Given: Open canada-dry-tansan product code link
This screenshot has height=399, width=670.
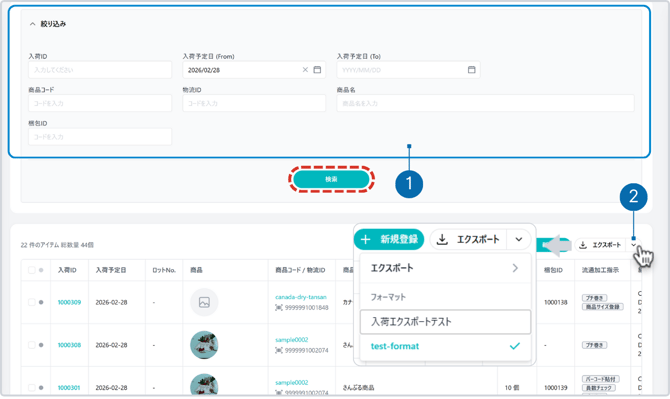Looking at the screenshot, I should tap(301, 297).
